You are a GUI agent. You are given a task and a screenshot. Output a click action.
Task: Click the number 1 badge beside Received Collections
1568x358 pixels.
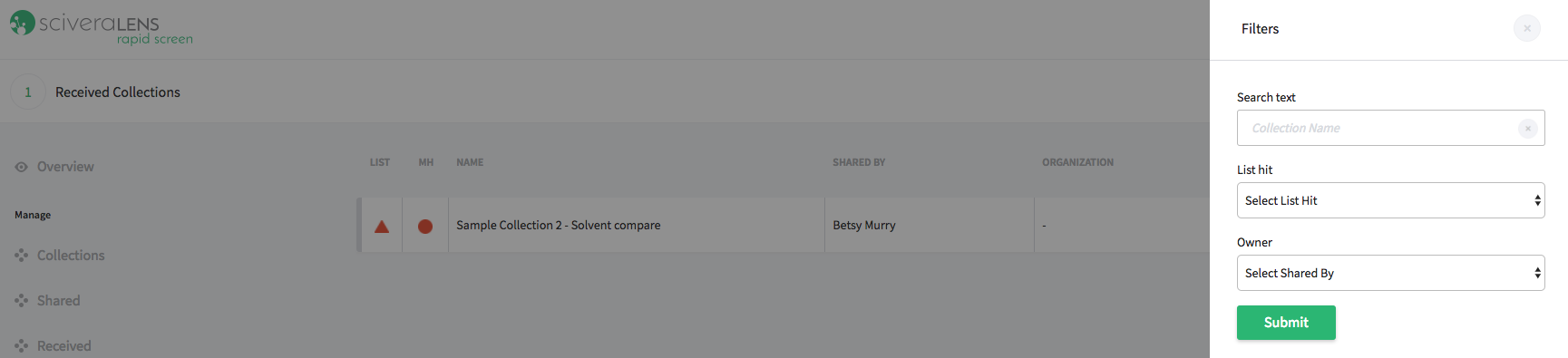point(28,92)
